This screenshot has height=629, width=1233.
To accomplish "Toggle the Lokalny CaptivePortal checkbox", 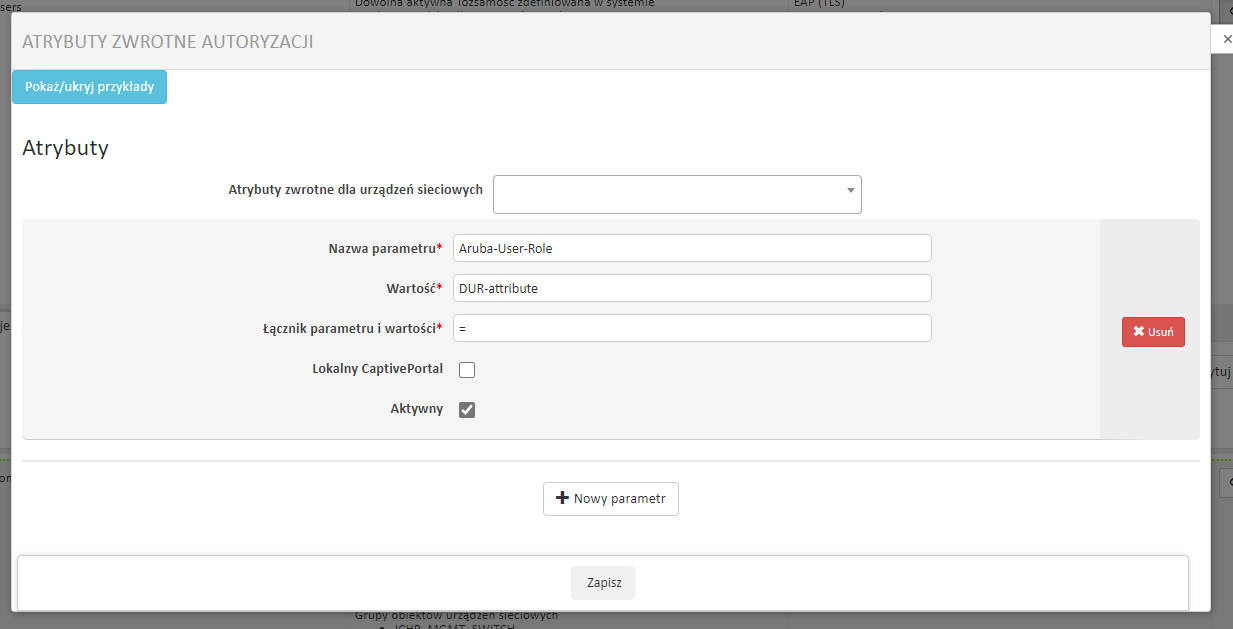I will click(x=467, y=370).
